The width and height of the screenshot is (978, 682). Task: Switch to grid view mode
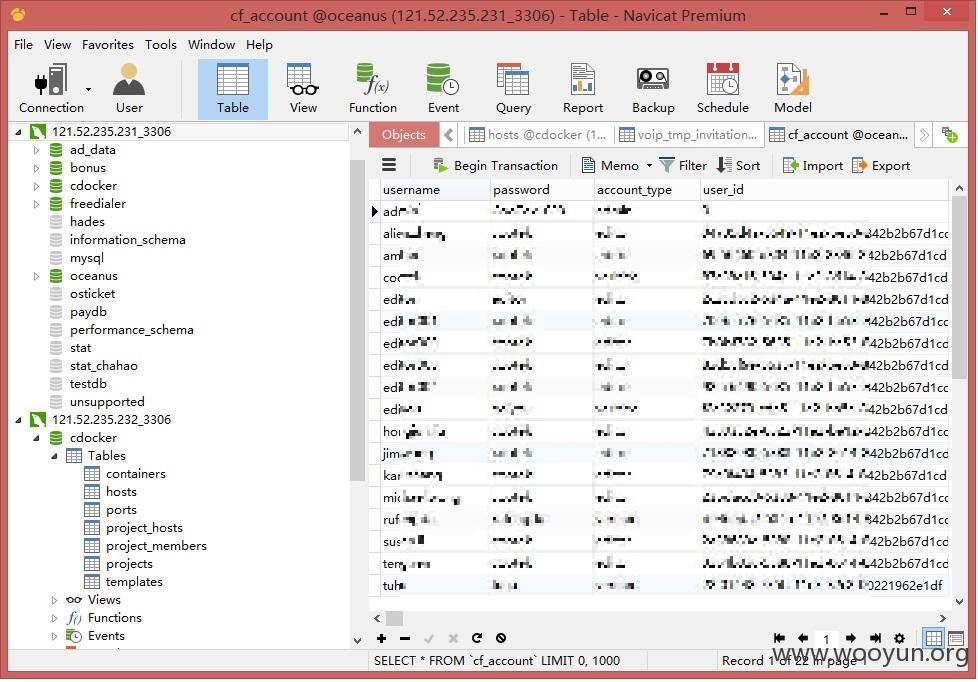point(934,638)
